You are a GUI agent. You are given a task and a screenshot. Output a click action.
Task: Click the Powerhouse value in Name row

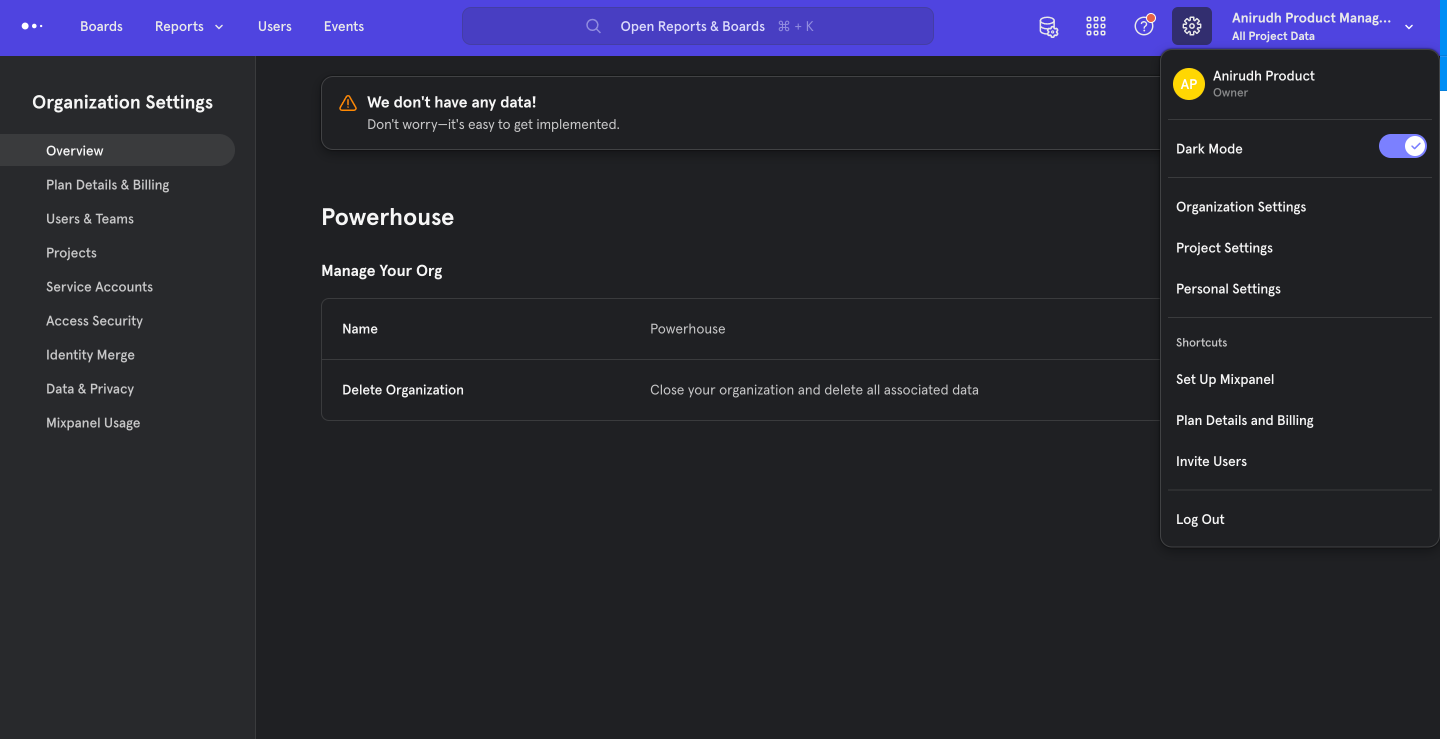[x=687, y=329]
